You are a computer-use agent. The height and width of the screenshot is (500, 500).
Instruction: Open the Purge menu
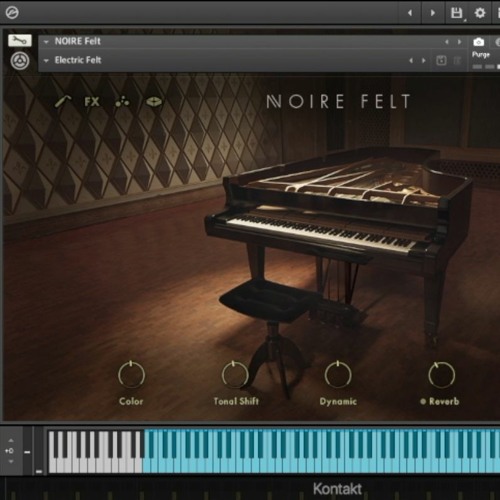pos(481,55)
